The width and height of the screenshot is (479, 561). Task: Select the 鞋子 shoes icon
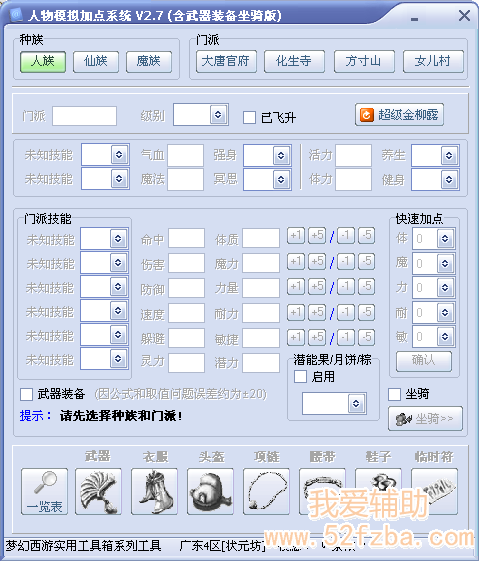click(378, 491)
